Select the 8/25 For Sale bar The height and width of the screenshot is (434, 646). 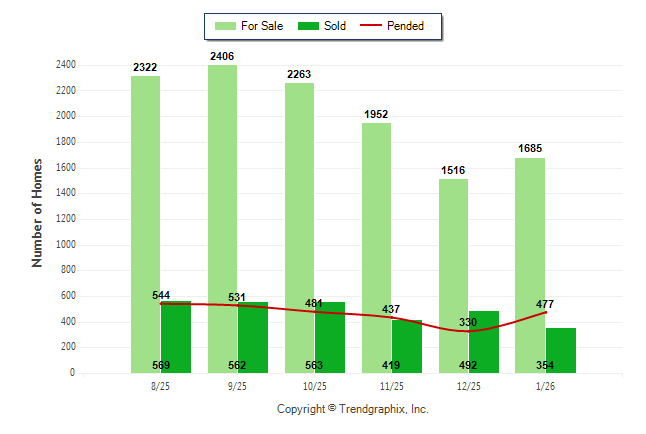click(145, 200)
